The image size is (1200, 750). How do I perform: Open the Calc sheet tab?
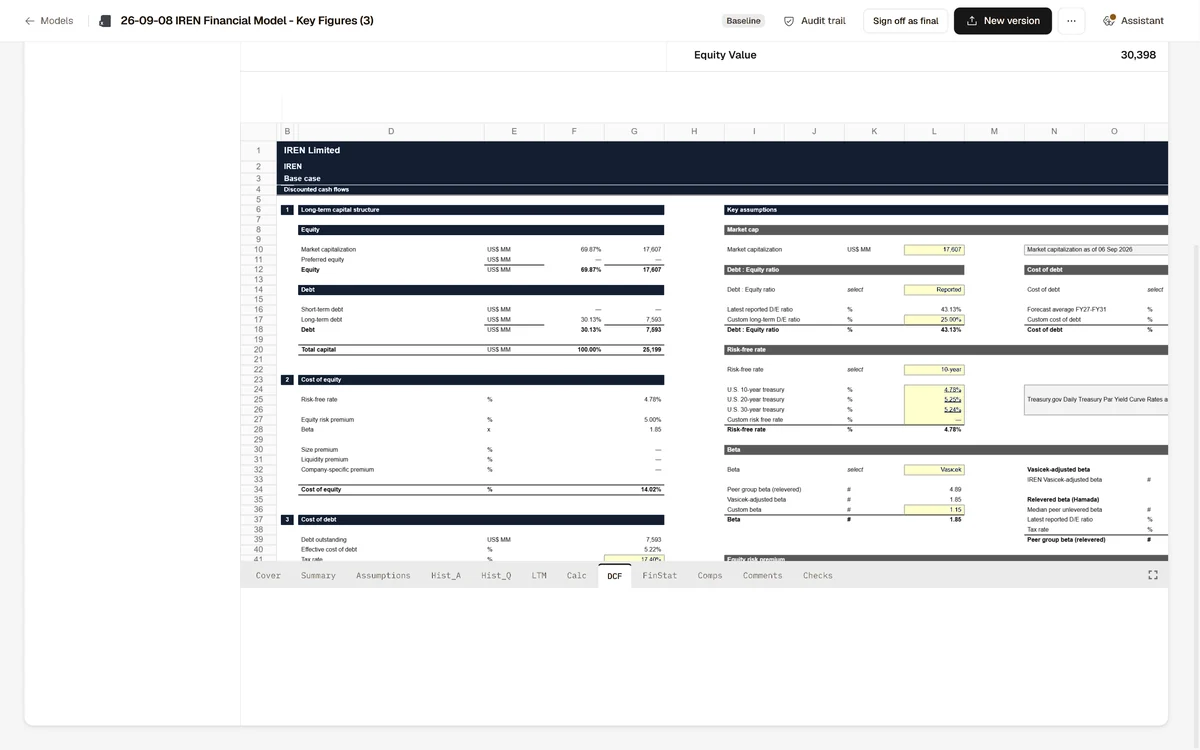coord(577,576)
